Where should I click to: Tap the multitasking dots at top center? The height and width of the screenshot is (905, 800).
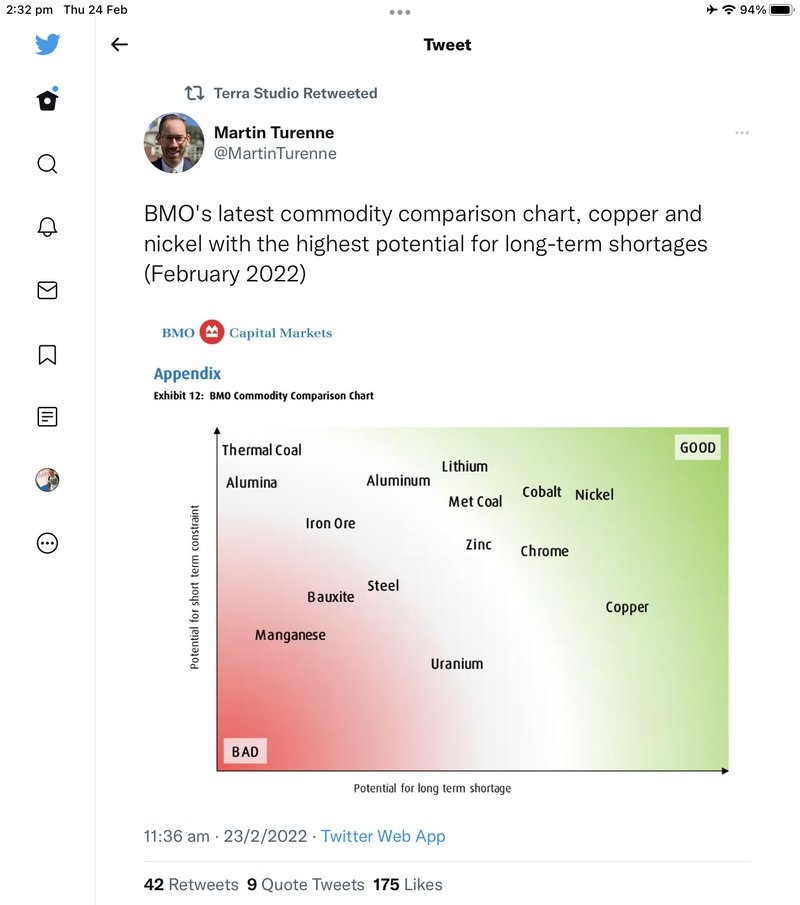click(399, 12)
